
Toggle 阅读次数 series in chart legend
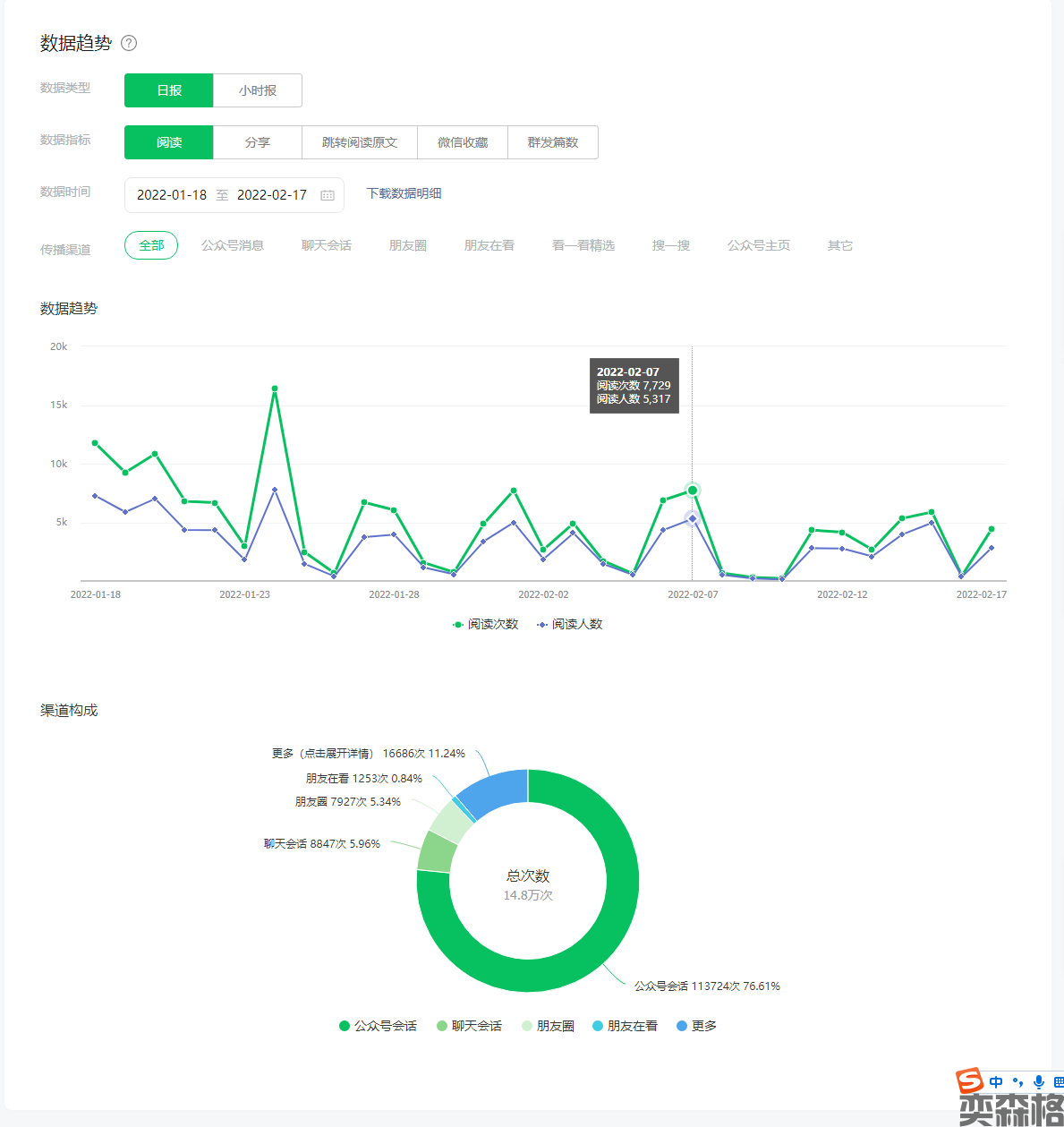tap(486, 624)
